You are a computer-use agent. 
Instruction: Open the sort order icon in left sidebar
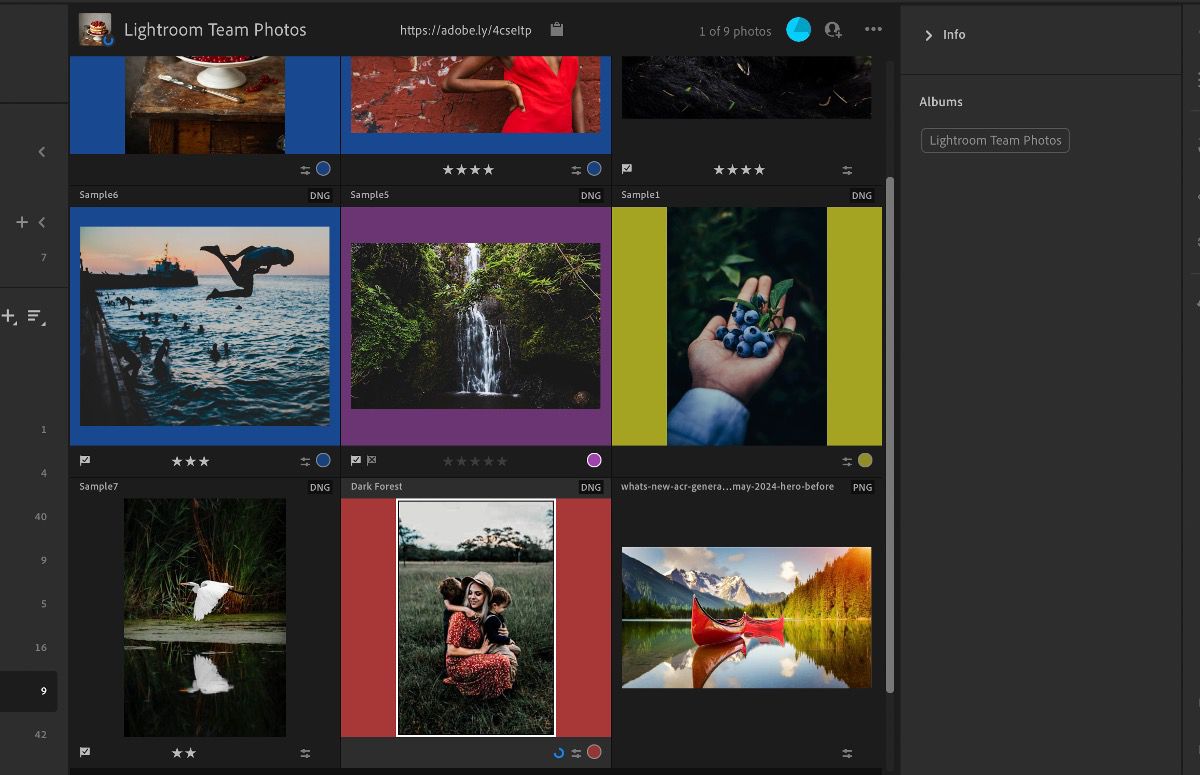click(36, 316)
